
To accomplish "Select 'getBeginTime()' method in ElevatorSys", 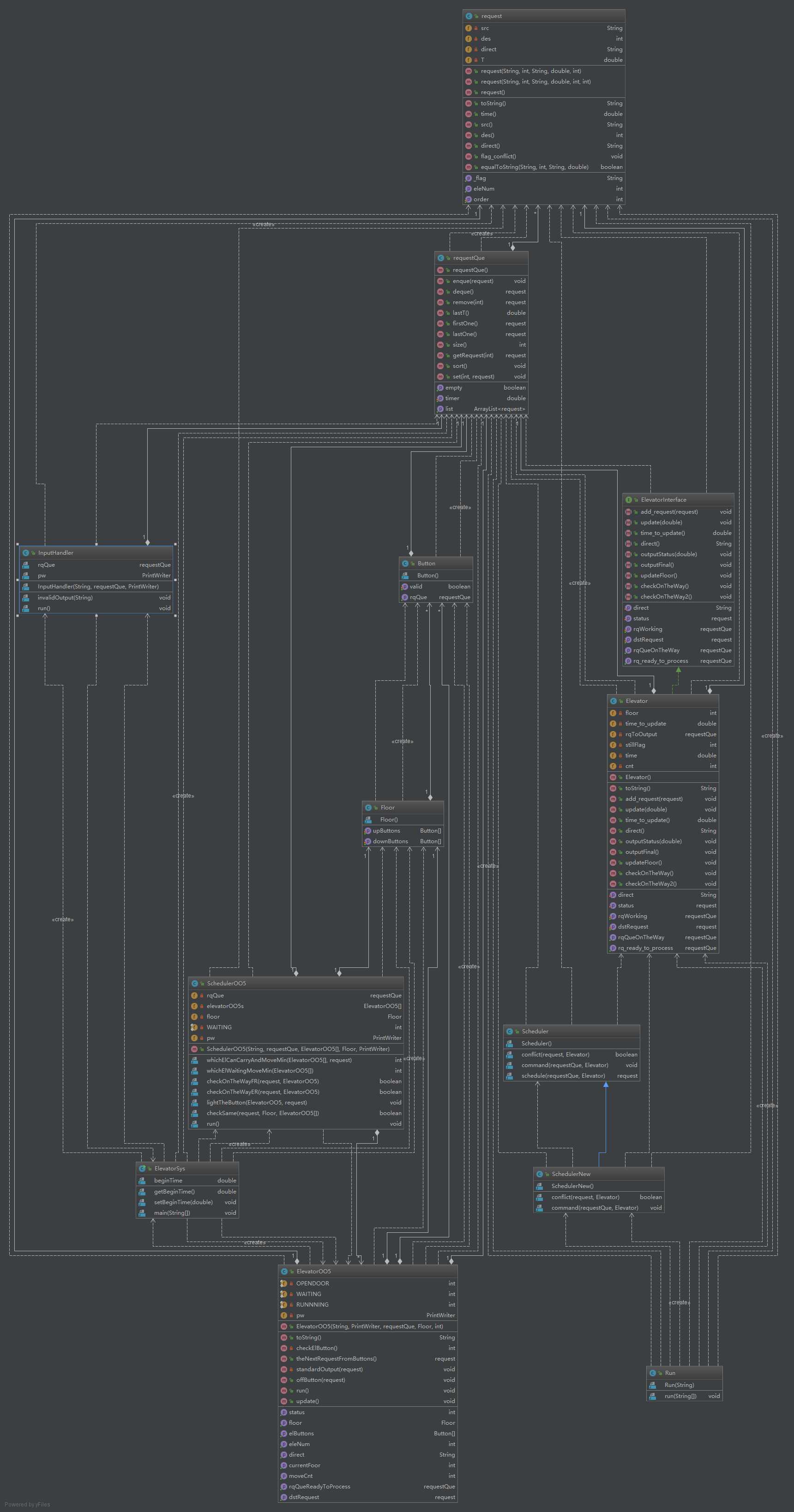I will tap(187, 1192).
